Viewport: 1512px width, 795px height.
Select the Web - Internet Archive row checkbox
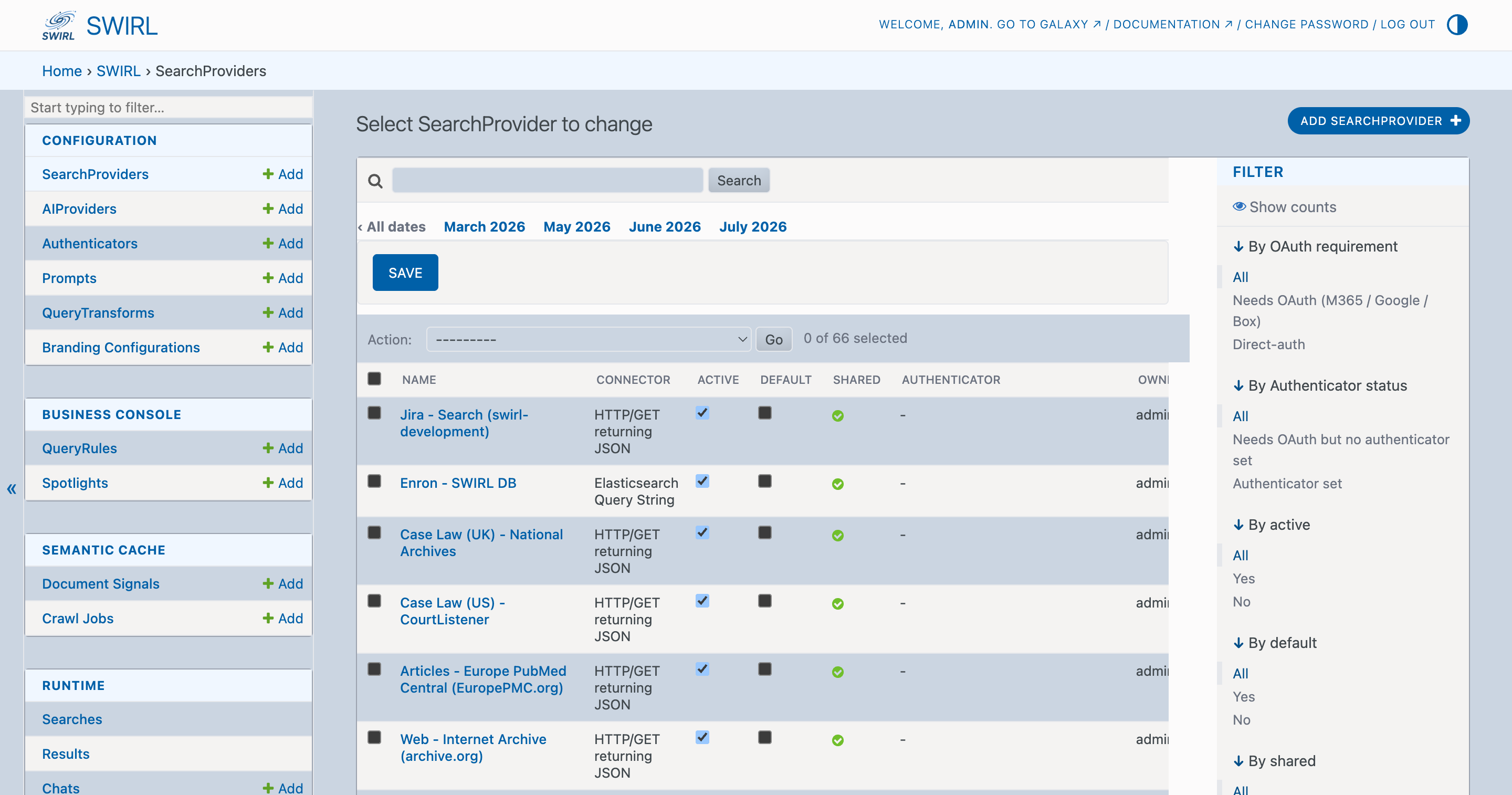coord(374,737)
